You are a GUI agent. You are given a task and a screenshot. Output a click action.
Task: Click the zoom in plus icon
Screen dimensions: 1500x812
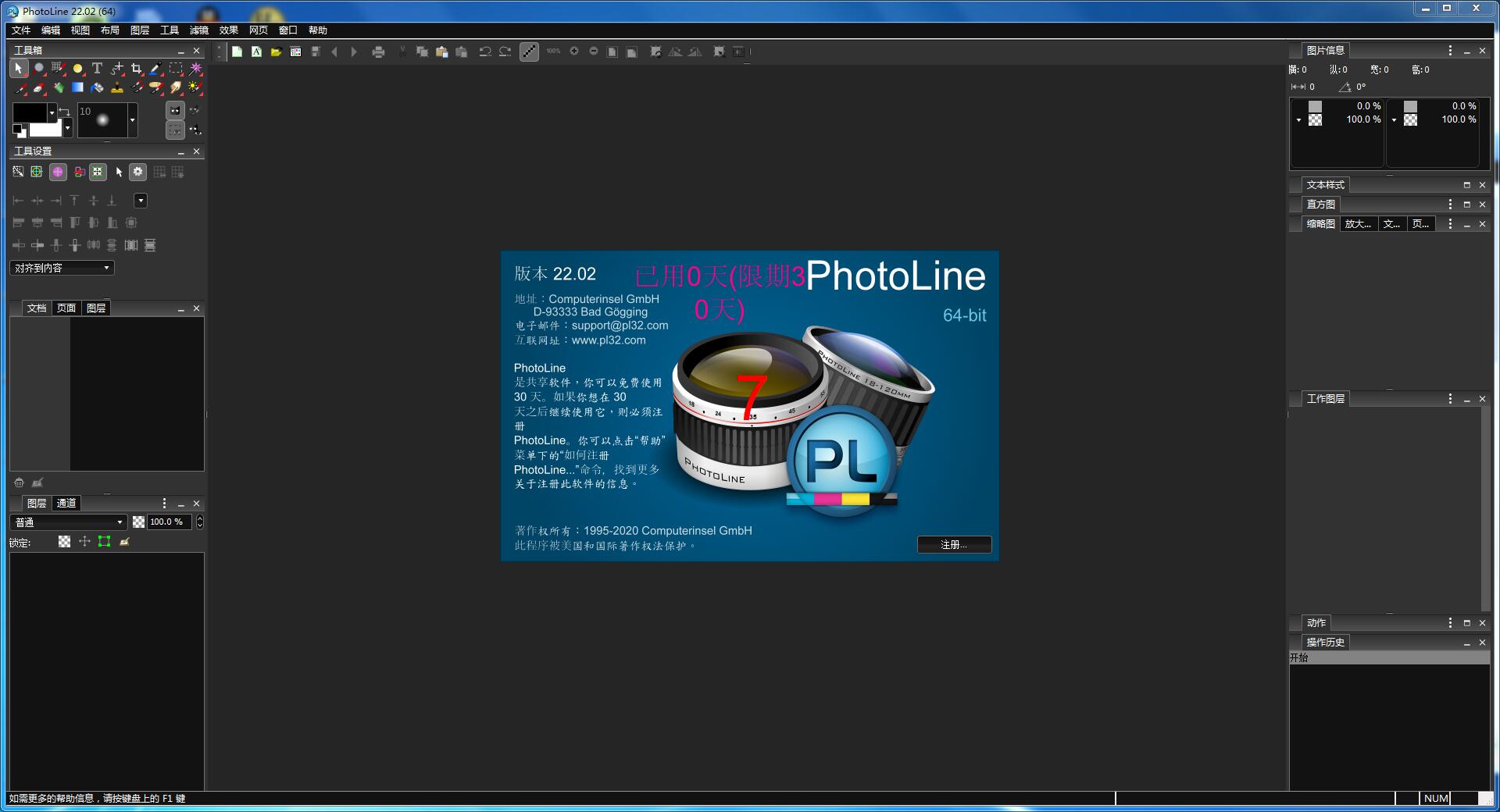click(574, 52)
